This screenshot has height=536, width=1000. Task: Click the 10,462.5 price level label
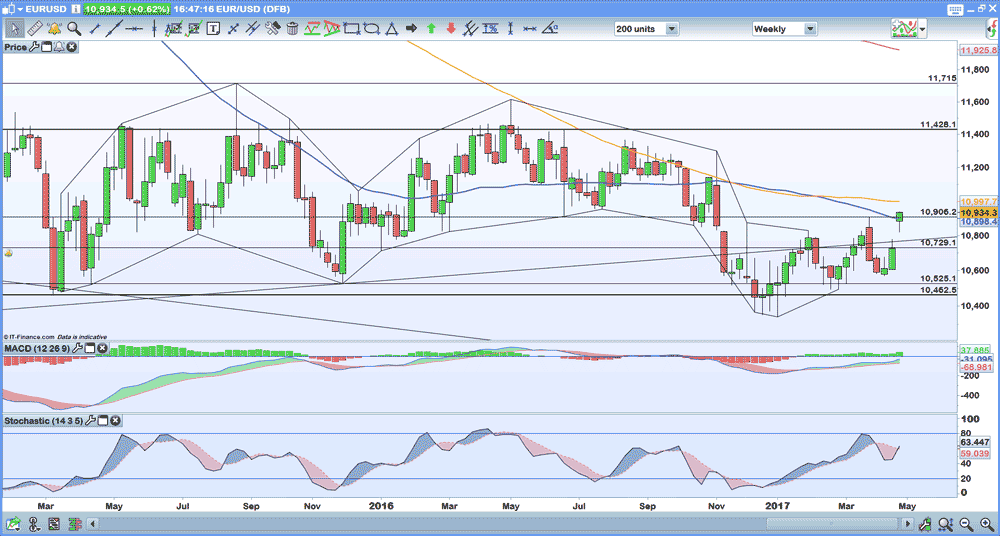938,289
